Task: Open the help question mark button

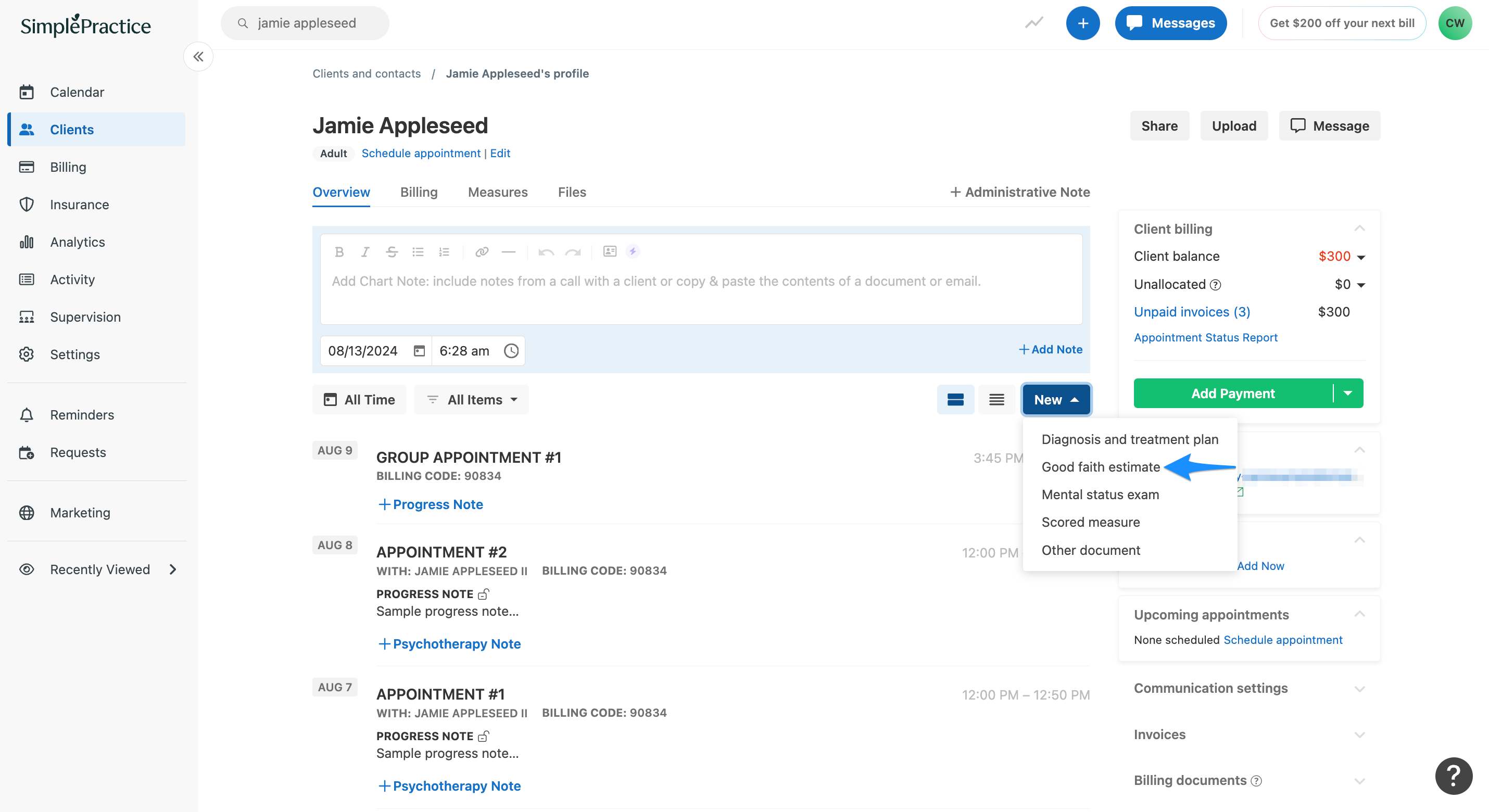Action: click(1454, 776)
